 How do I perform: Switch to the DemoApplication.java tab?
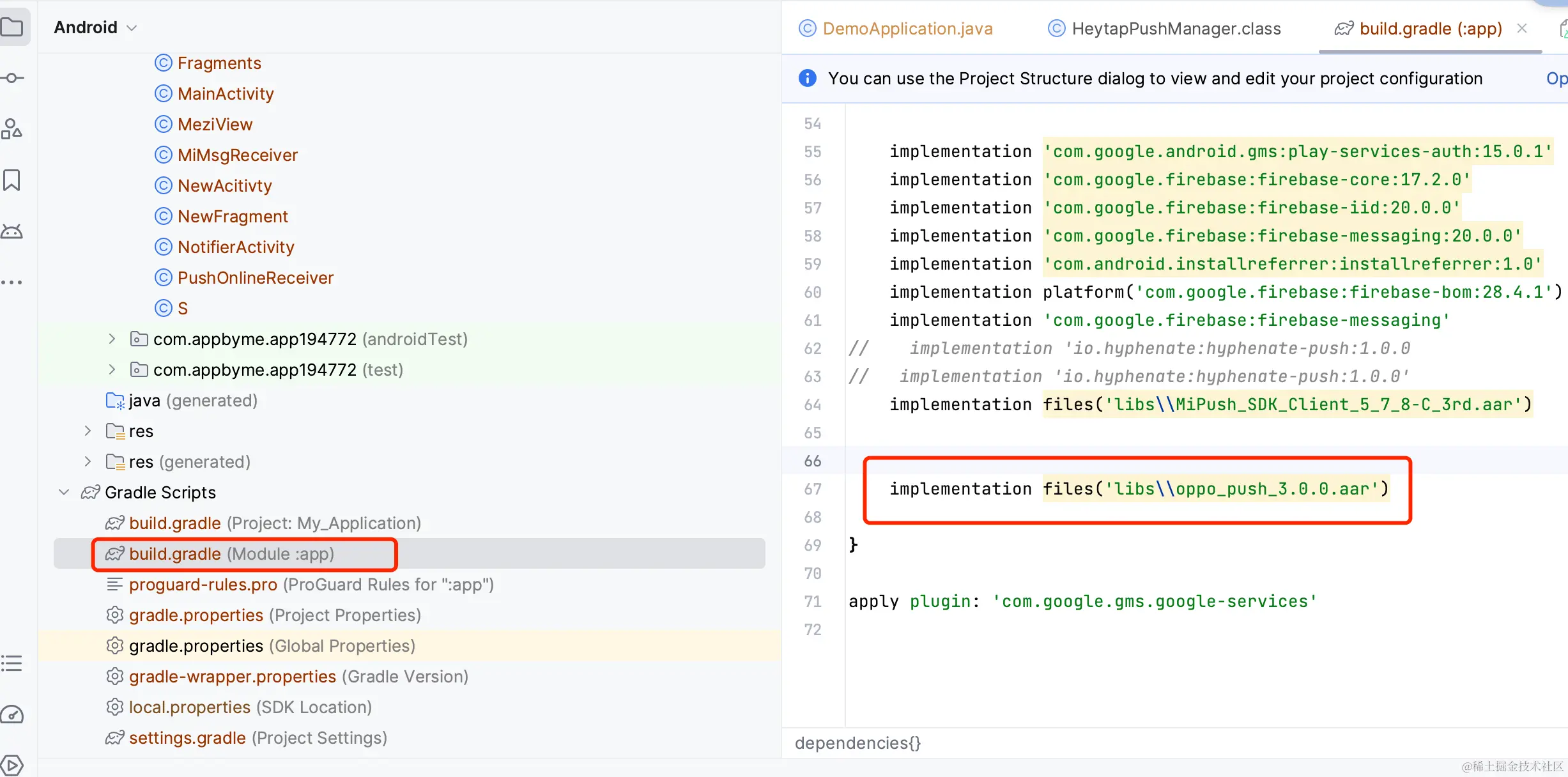pyautogui.click(x=907, y=29)
